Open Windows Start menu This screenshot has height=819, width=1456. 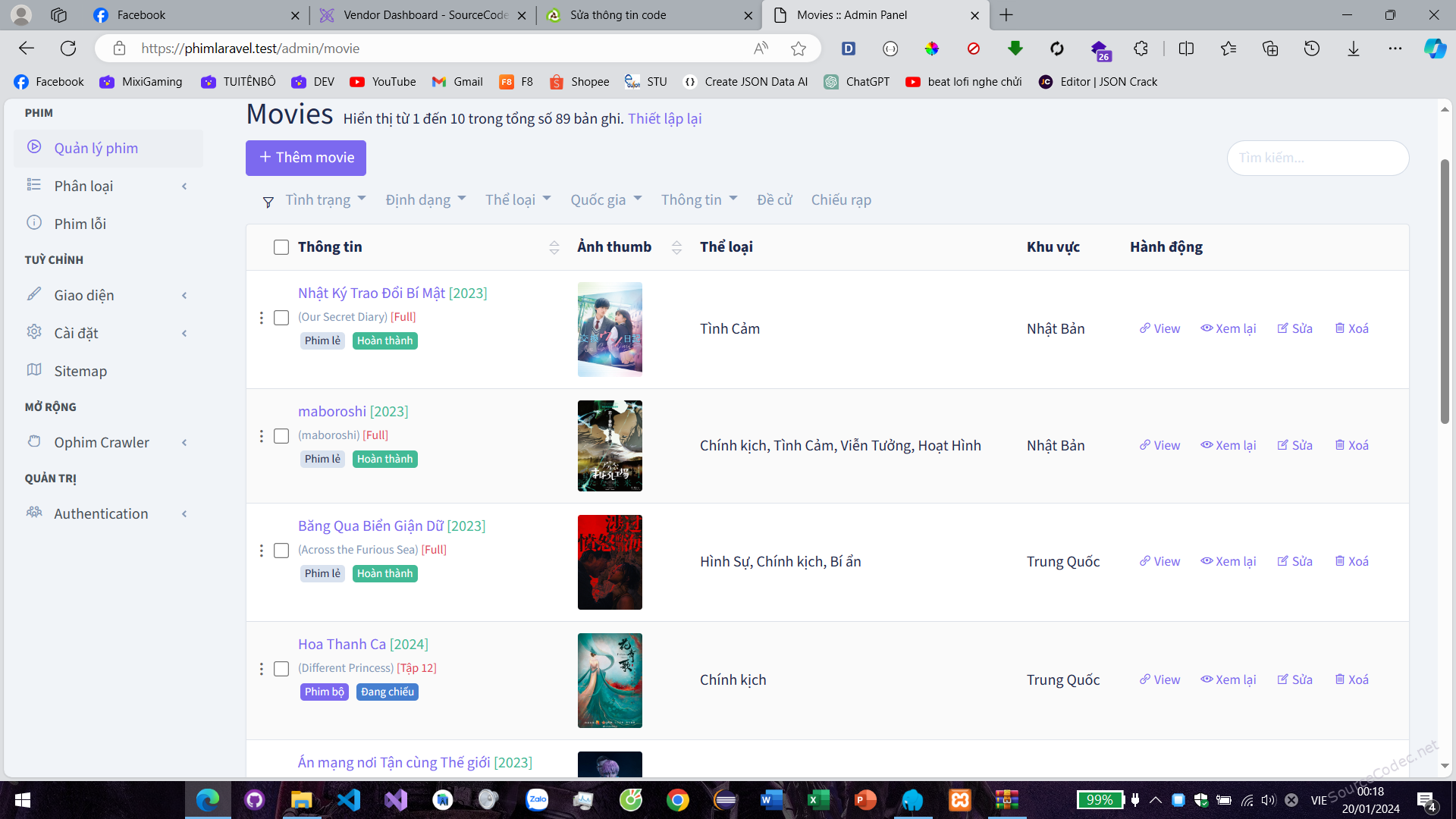pyautogui.click(x=23, y=799)
